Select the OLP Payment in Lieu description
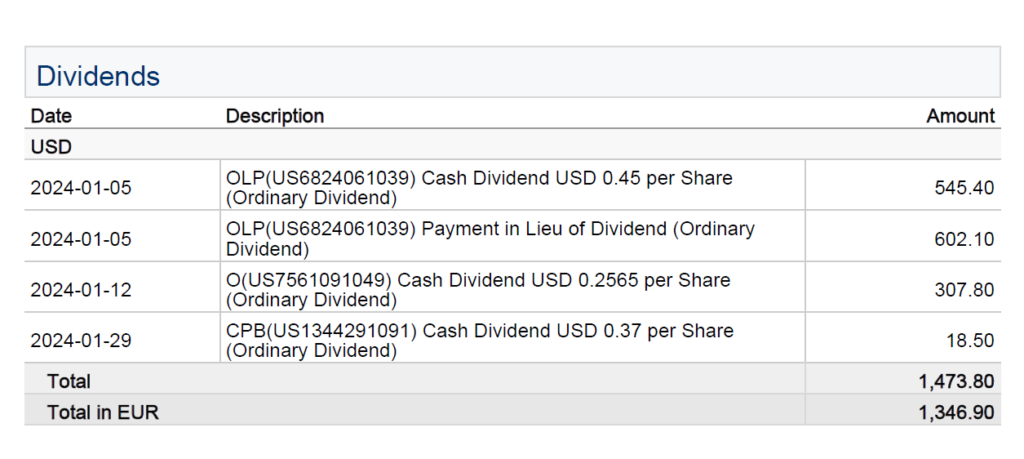The height and width of the screenshot is (459, 1024). 490,238
